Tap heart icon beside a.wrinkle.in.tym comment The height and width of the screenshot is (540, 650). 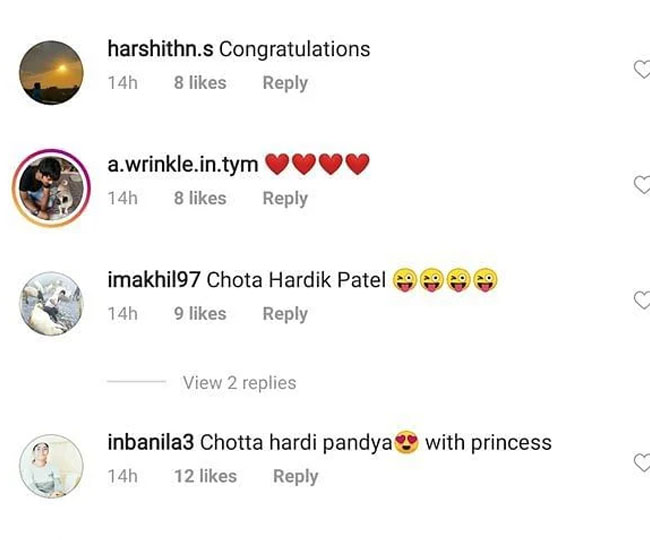click(643, 184)
